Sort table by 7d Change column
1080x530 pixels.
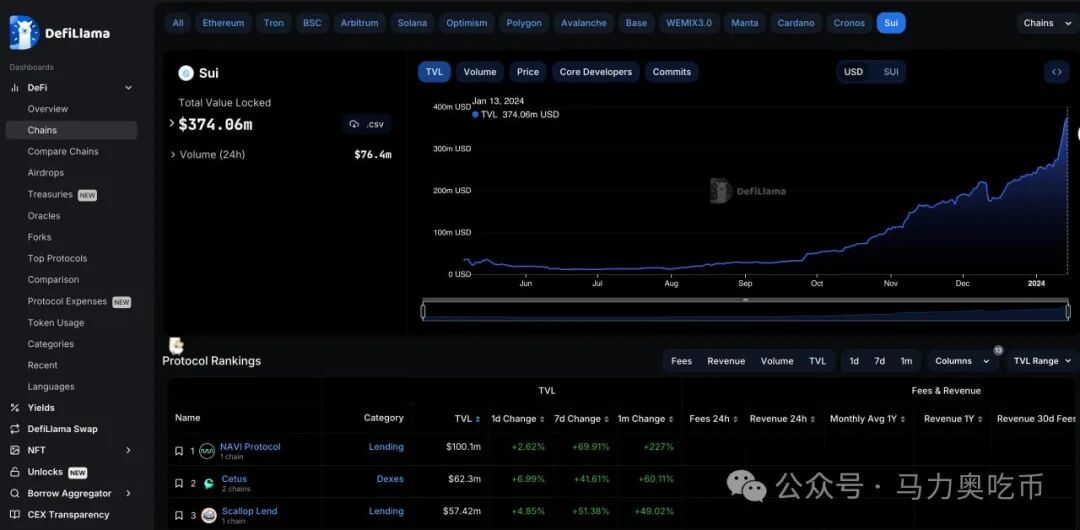click(583, 418)
